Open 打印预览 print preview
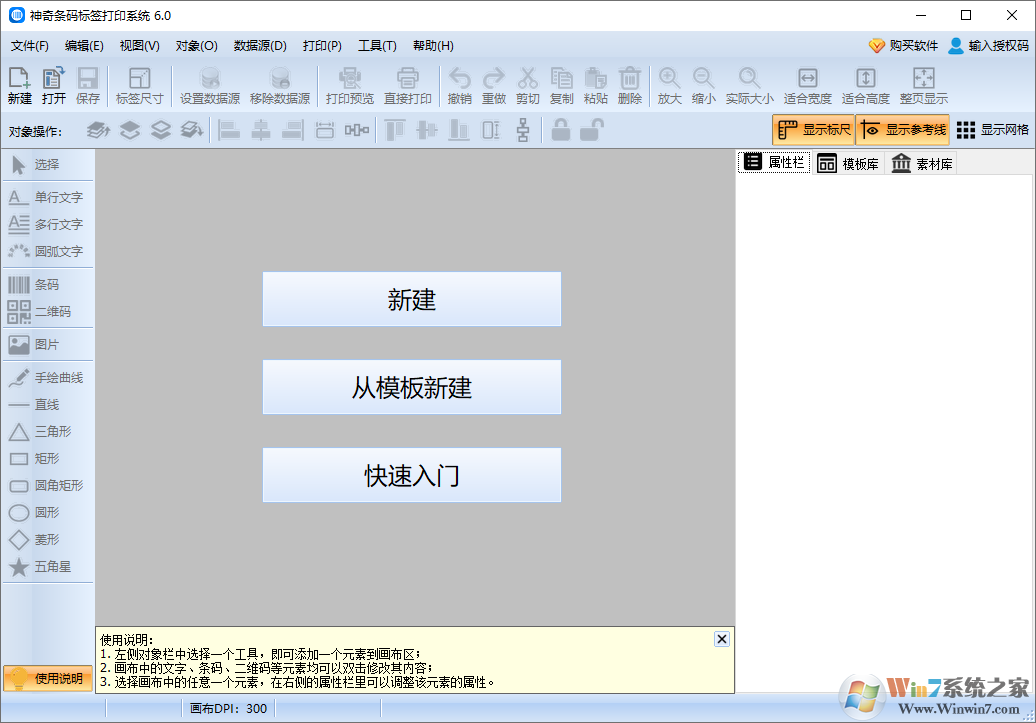 pos(349,85)
